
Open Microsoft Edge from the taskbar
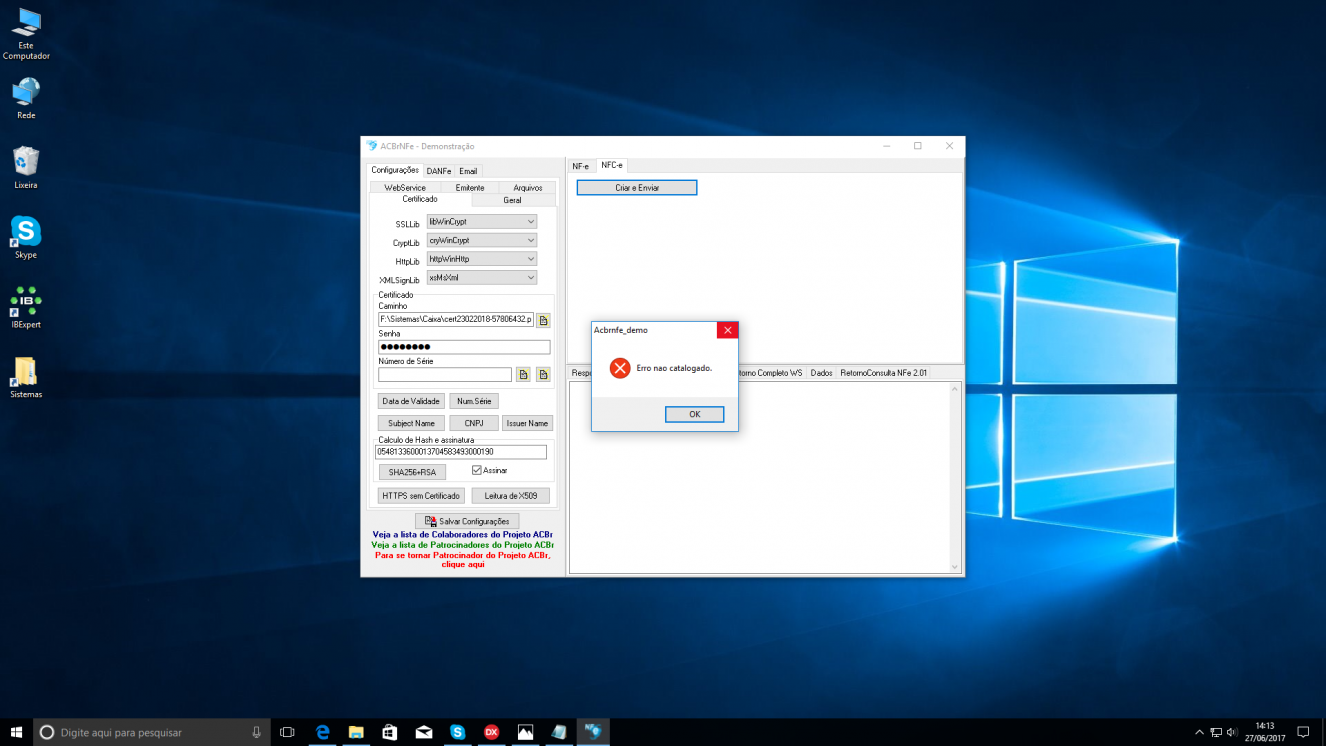(322, 732)
